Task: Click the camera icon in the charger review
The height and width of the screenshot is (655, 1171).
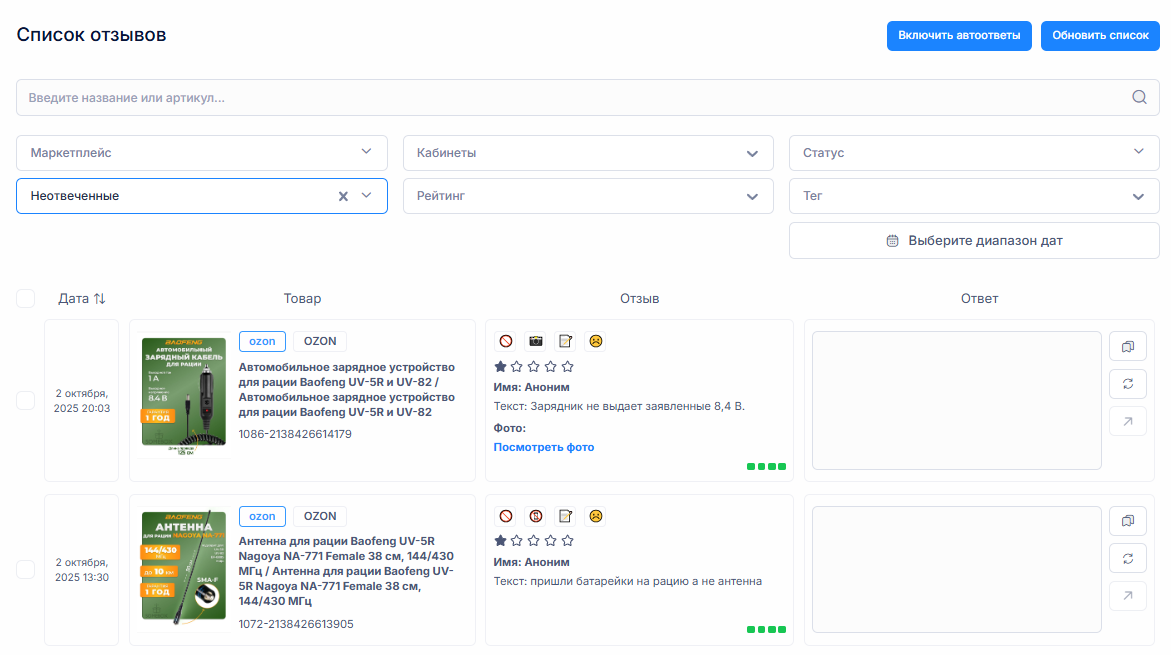Action: tap(536, 341)
